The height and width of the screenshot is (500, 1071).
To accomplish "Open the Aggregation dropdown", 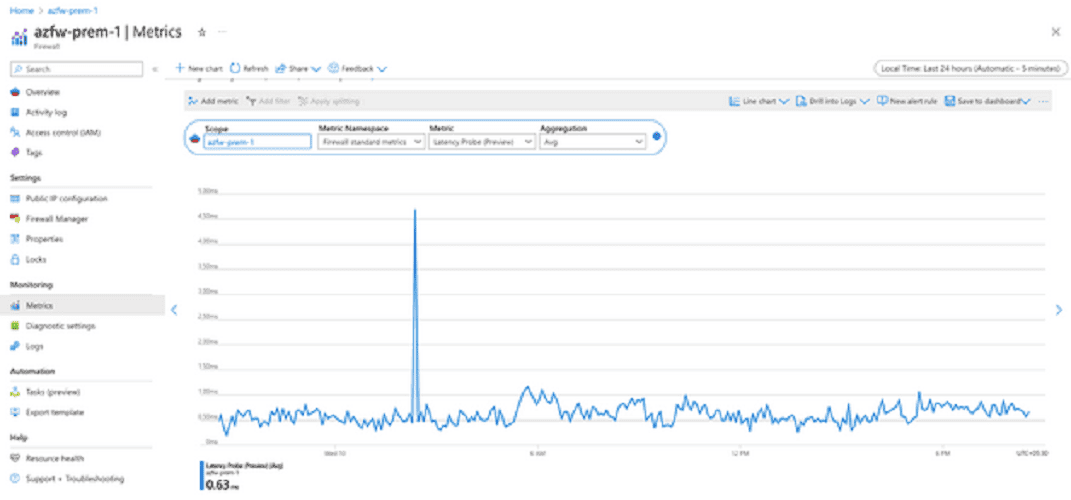I will tap(593, 142).
